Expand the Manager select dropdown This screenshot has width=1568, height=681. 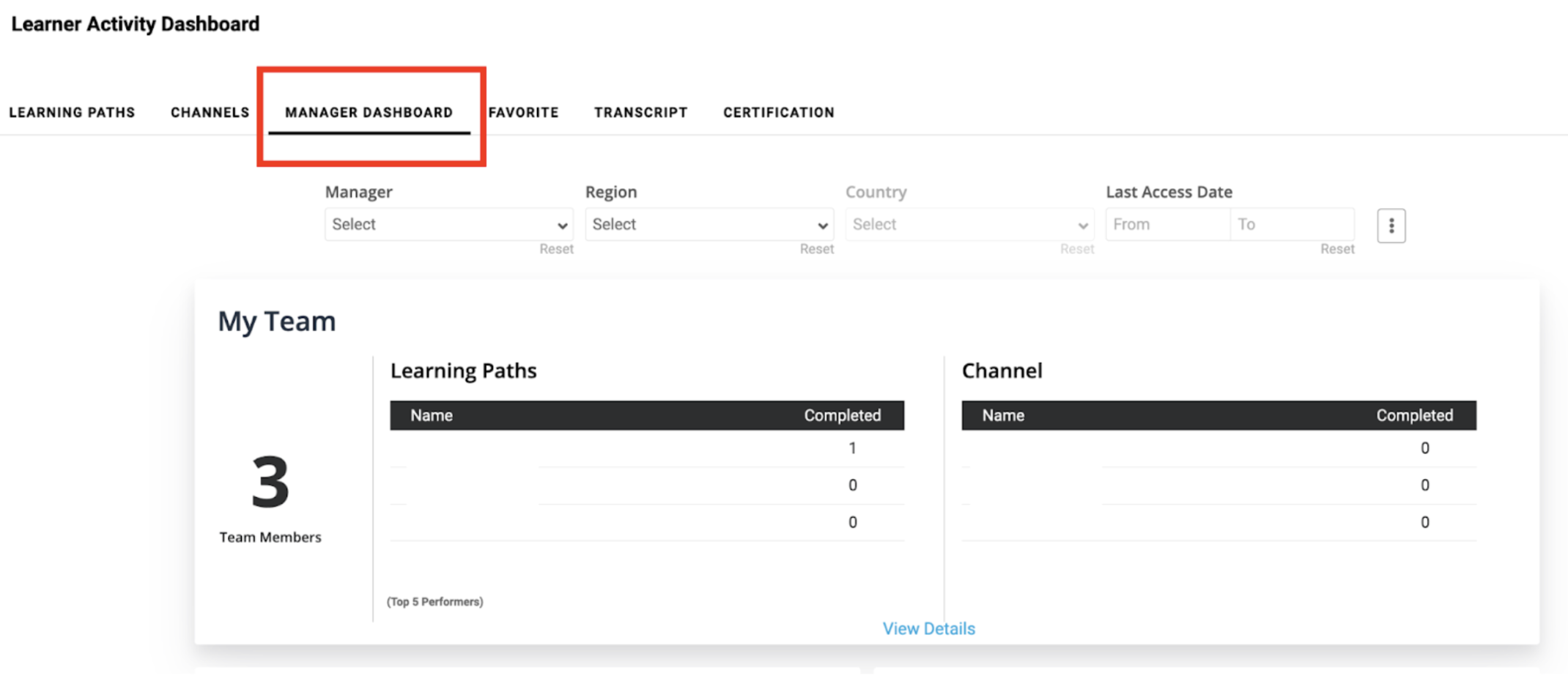[449, 224]
